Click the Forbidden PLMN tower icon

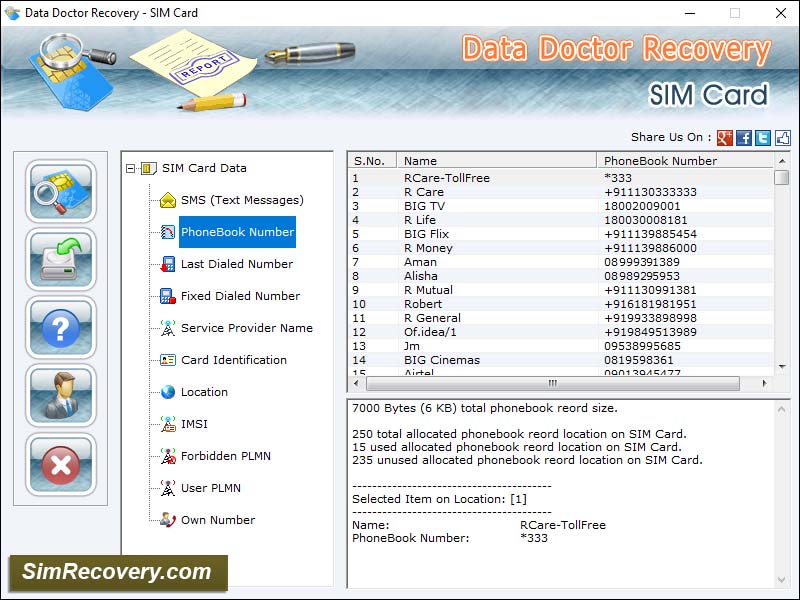tap(168, 456)
